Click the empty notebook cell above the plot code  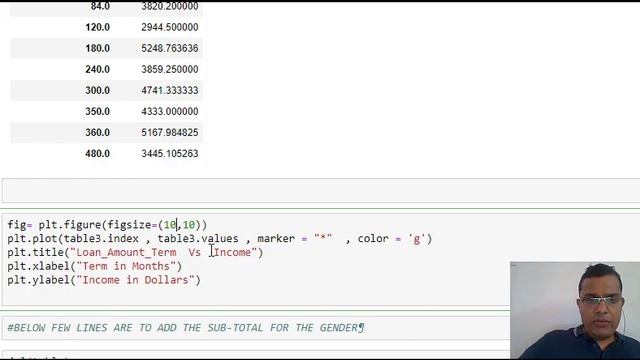321,190
